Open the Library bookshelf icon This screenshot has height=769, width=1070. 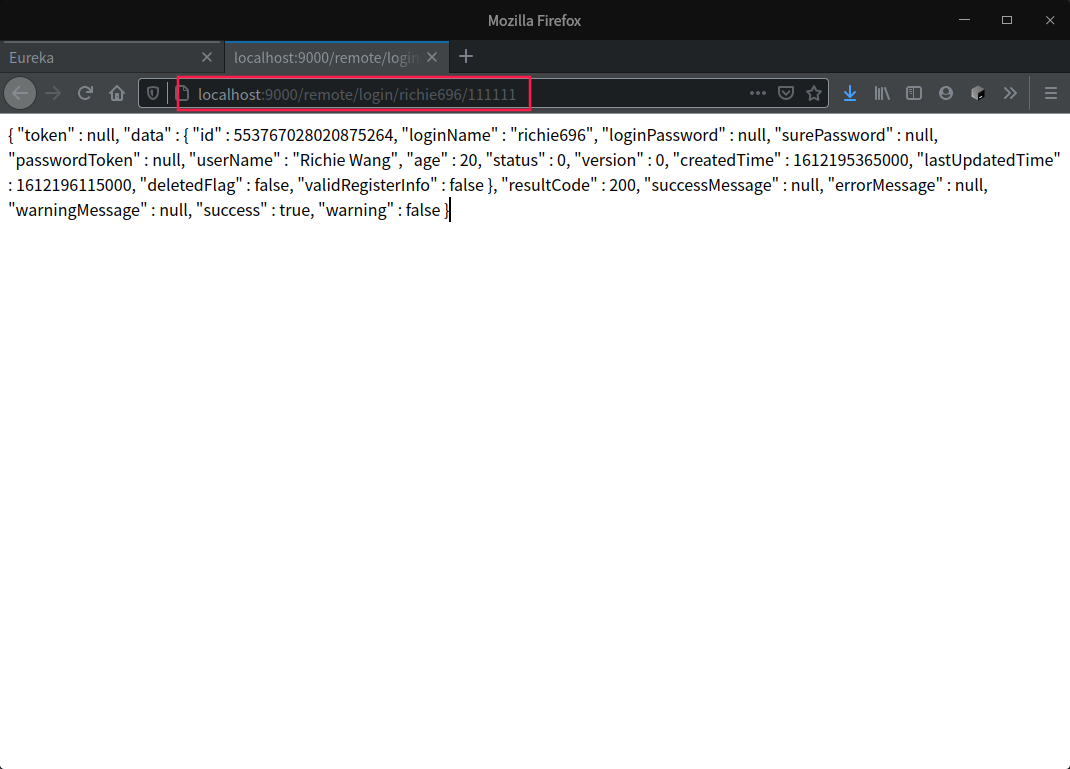click(x=882, y=93)
